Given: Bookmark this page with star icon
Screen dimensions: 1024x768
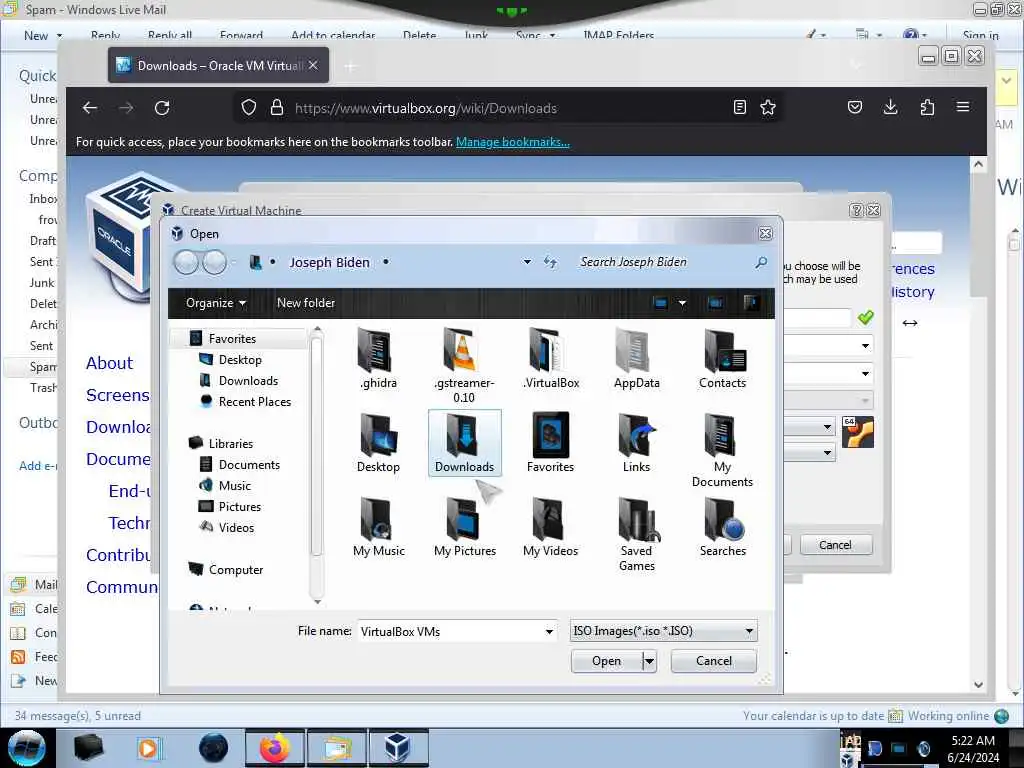Looking at the screenshot, I should pos(768,107).
